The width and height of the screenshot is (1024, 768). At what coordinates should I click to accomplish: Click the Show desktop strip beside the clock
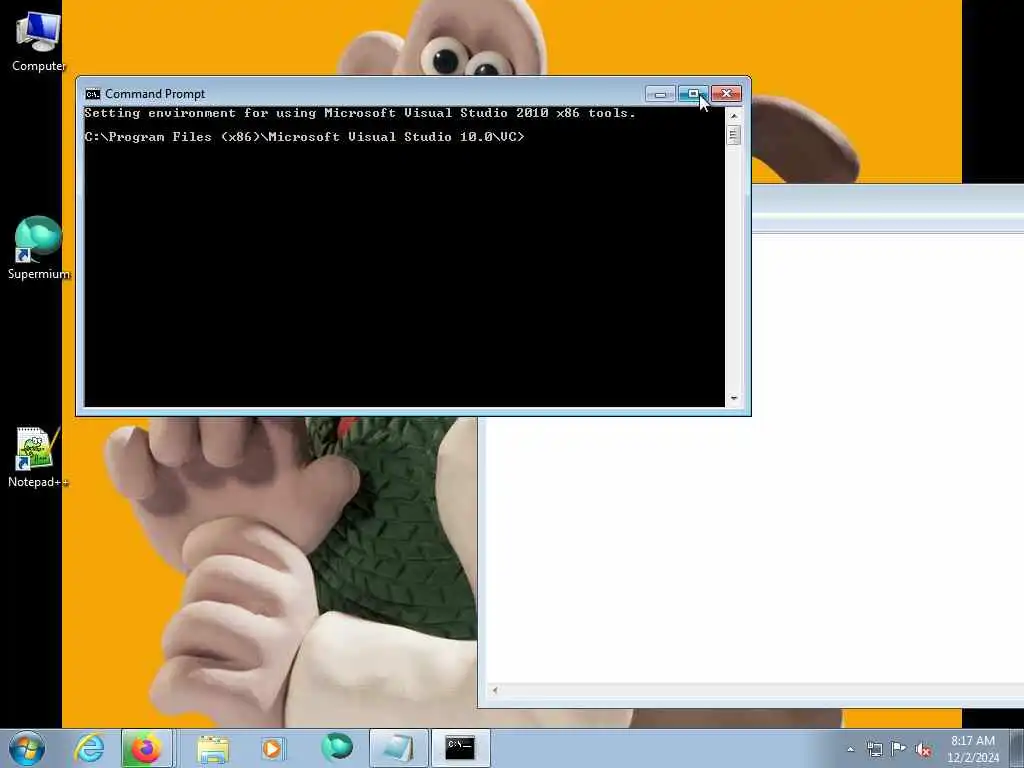coord(1017,748)
